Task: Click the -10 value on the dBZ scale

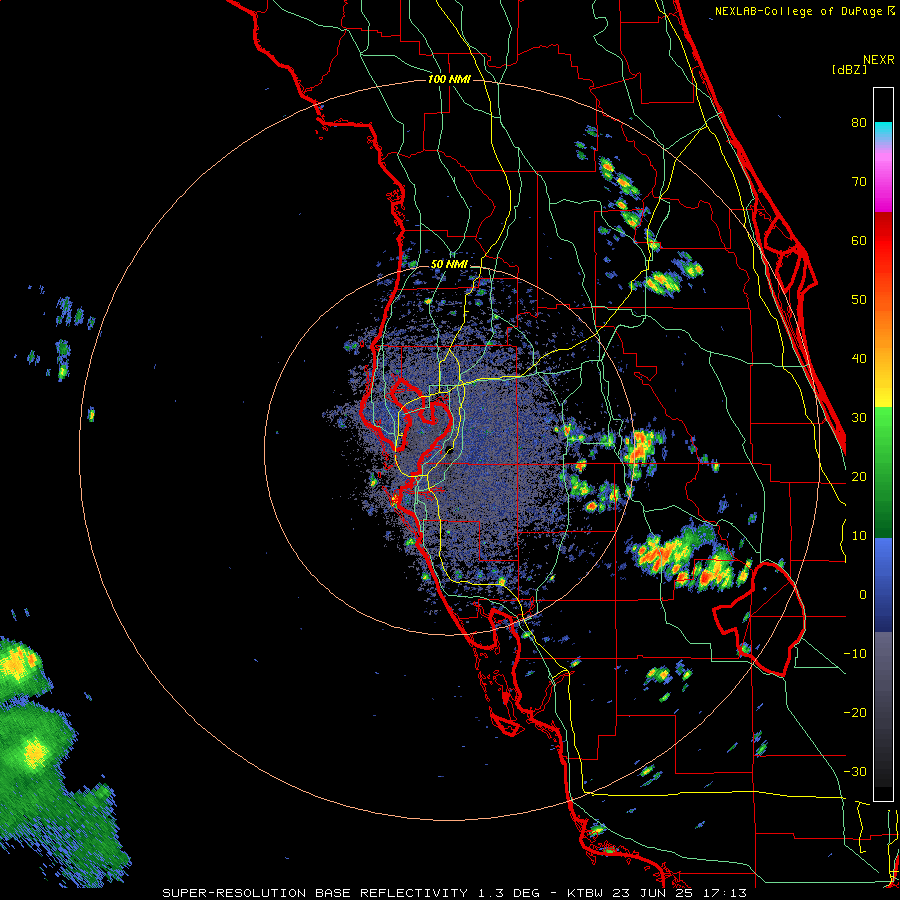Action: 855,654
